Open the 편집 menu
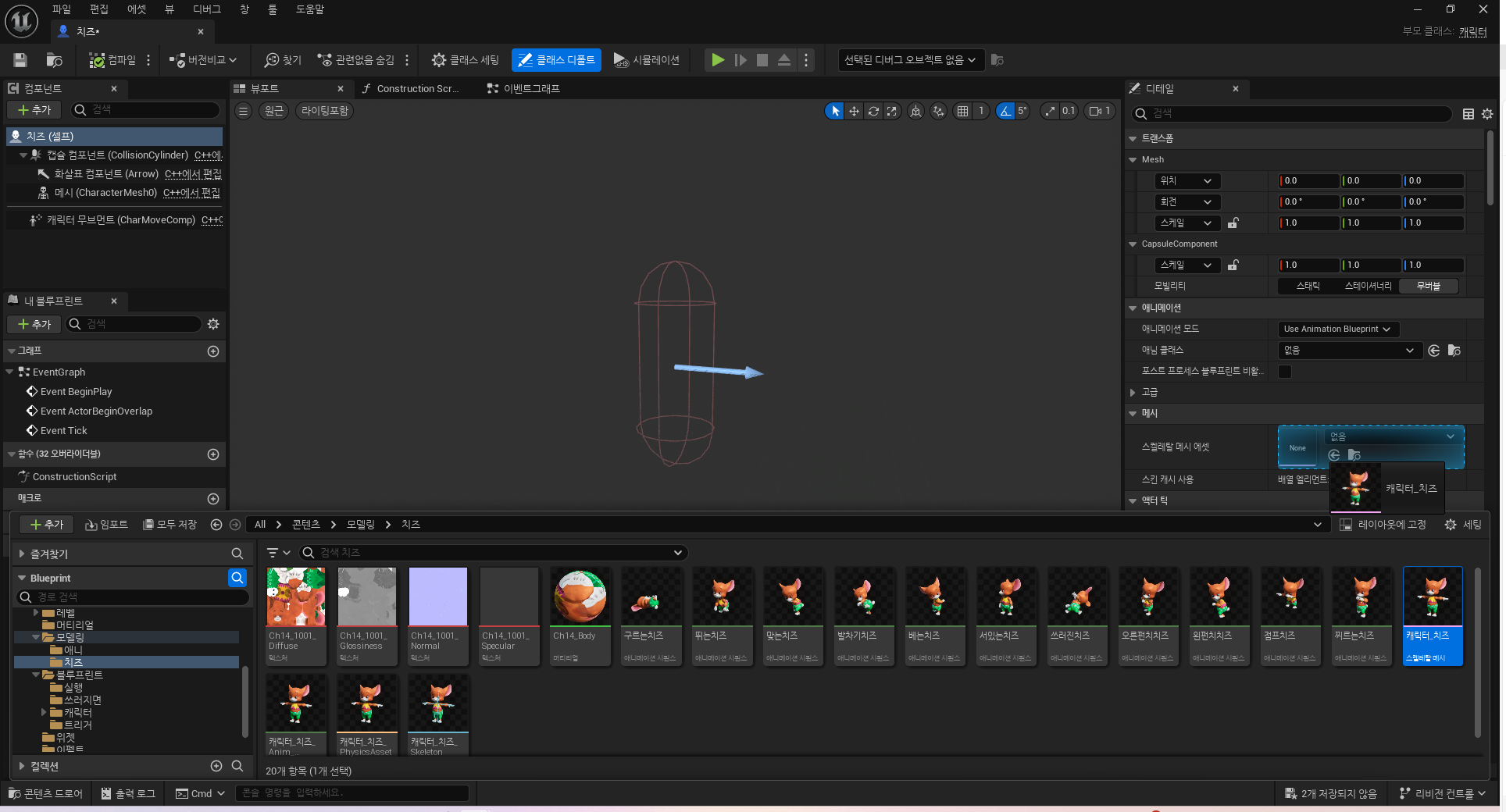The image size is (1506, 812). tap(99, 9)
